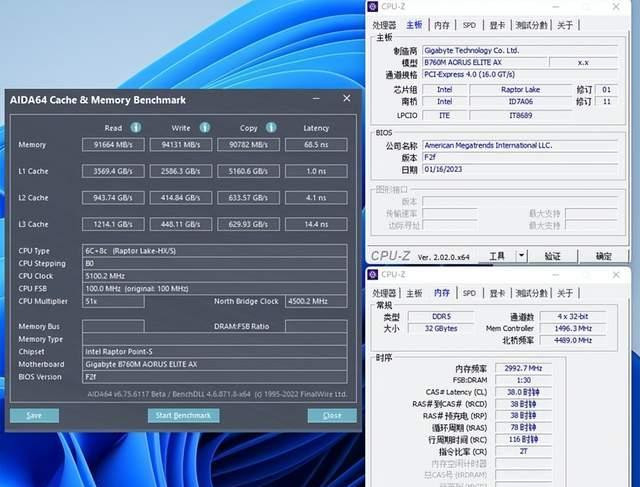The image size is (640, 487).
Task: Click DRAM frequency value 2992.7 MHz
Action: point(523,368)
